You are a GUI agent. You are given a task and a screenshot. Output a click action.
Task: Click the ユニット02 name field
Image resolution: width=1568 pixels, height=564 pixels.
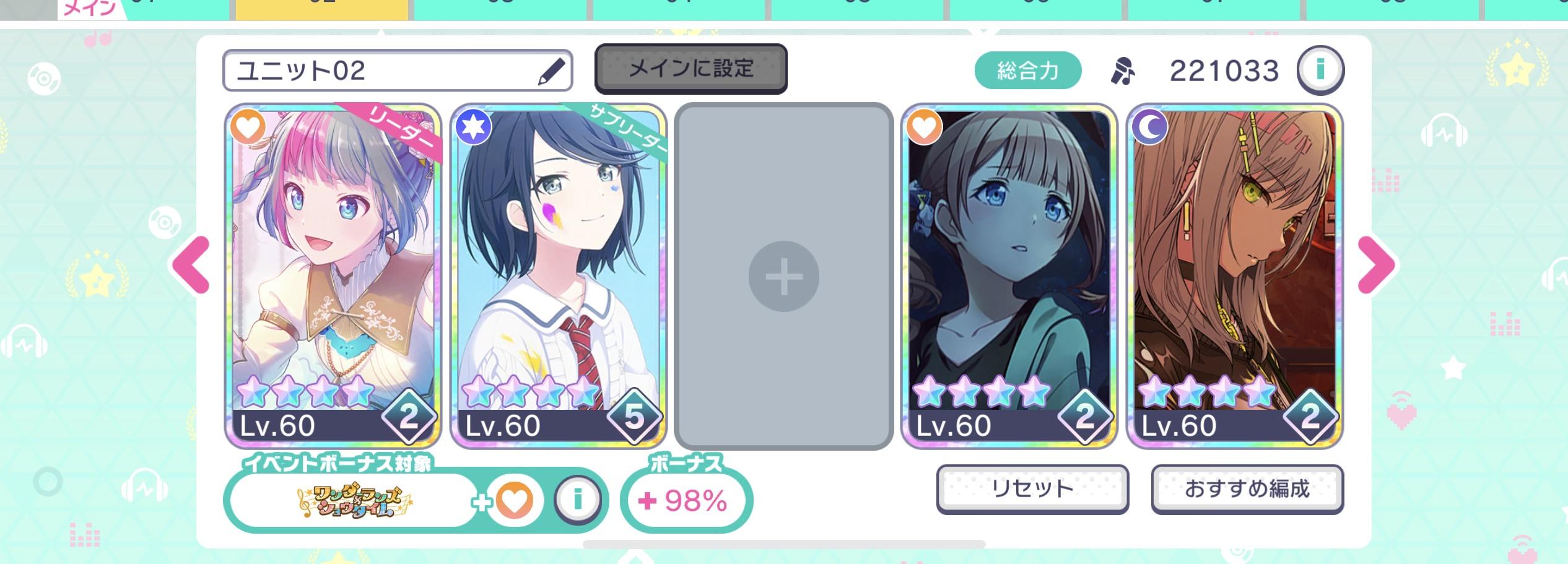click(398, 71)
